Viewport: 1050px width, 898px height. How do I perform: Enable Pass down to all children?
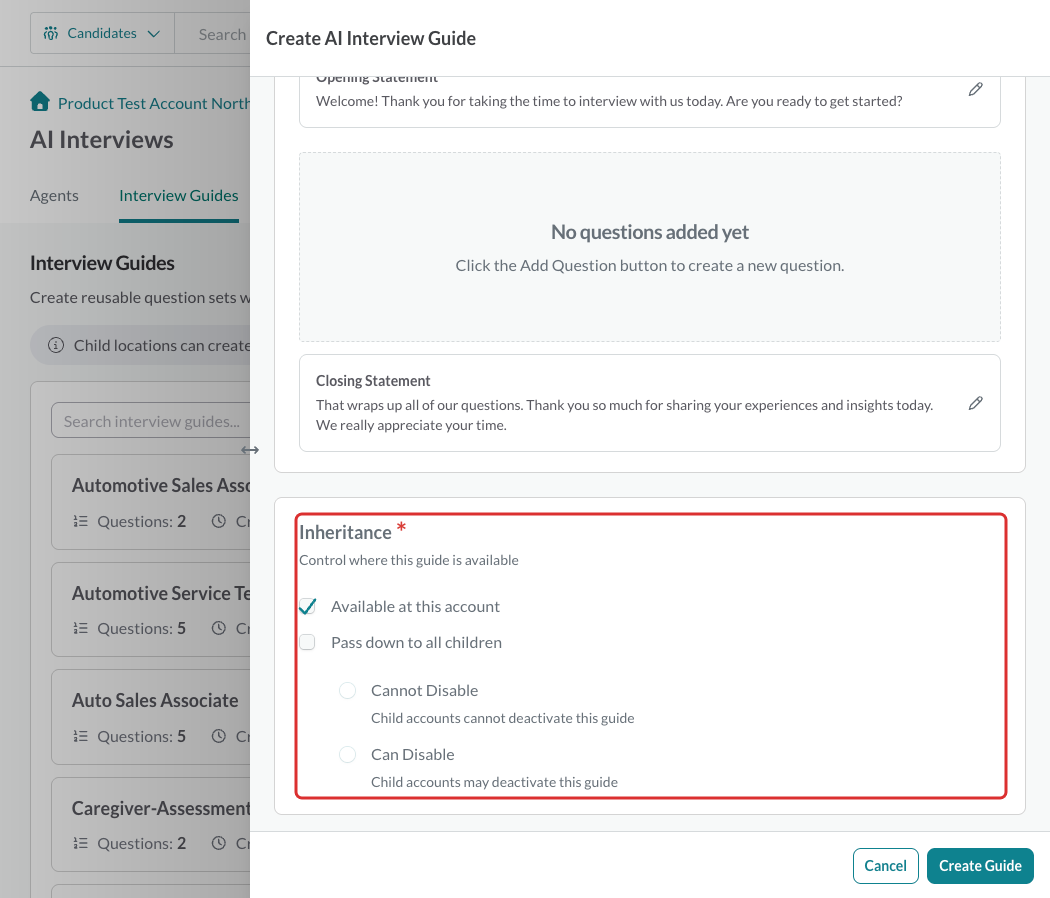(x=307, y=642)
